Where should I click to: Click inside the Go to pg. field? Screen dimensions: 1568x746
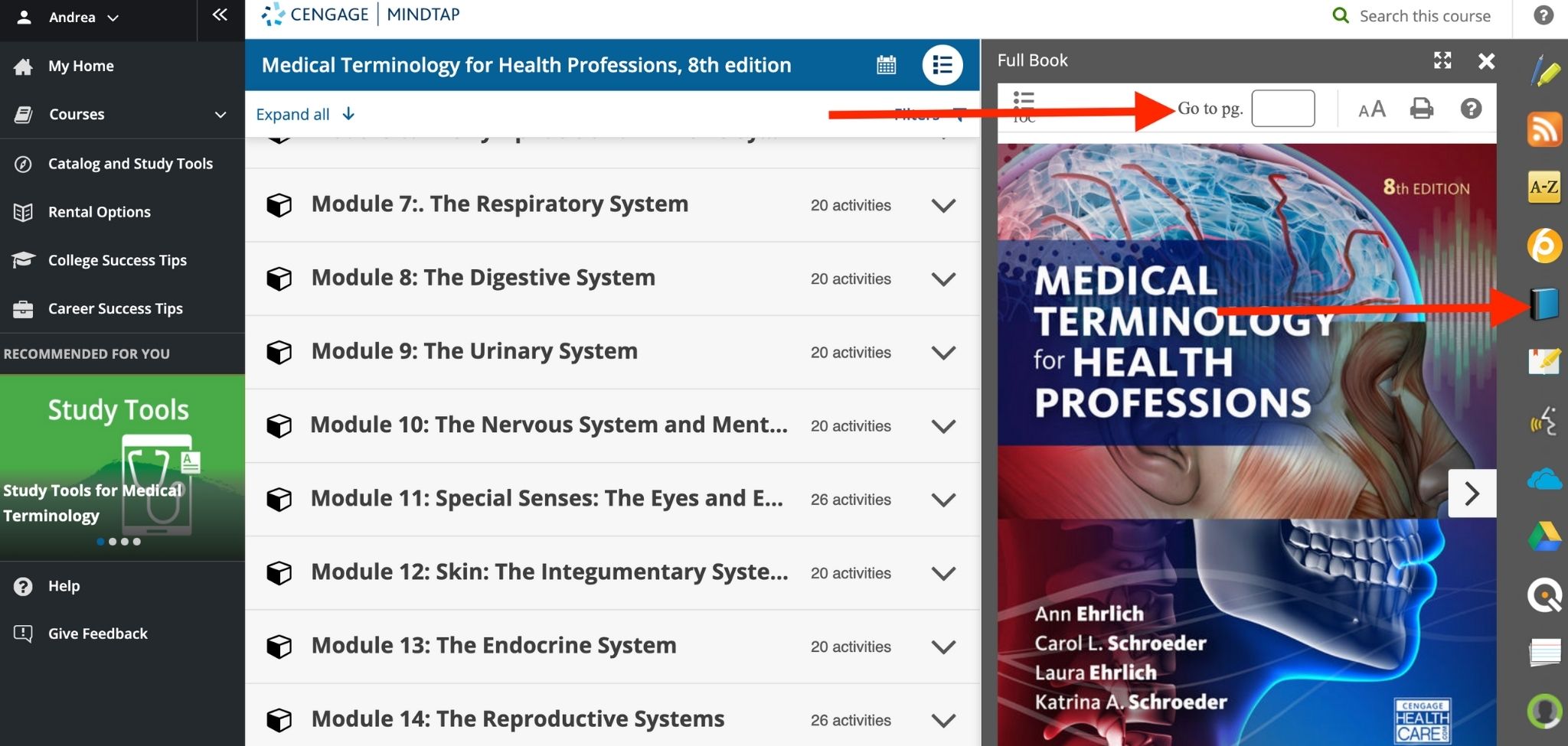(x=1283, y=108)
